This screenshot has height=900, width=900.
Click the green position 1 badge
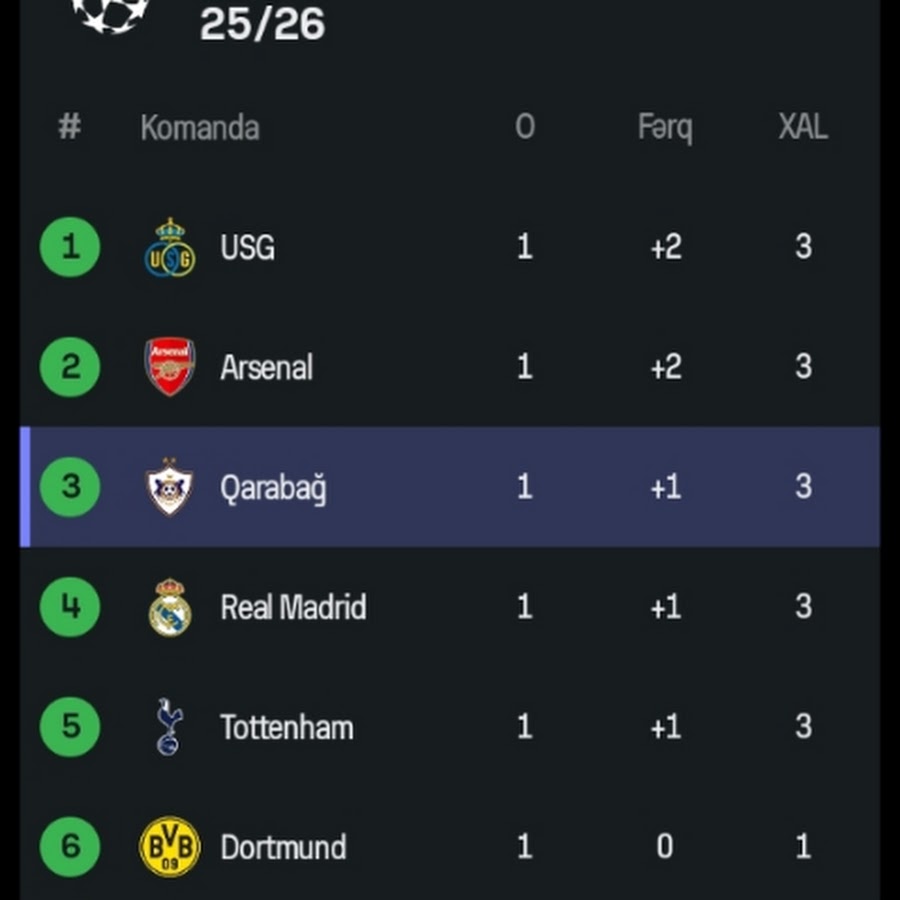(70, 247)
